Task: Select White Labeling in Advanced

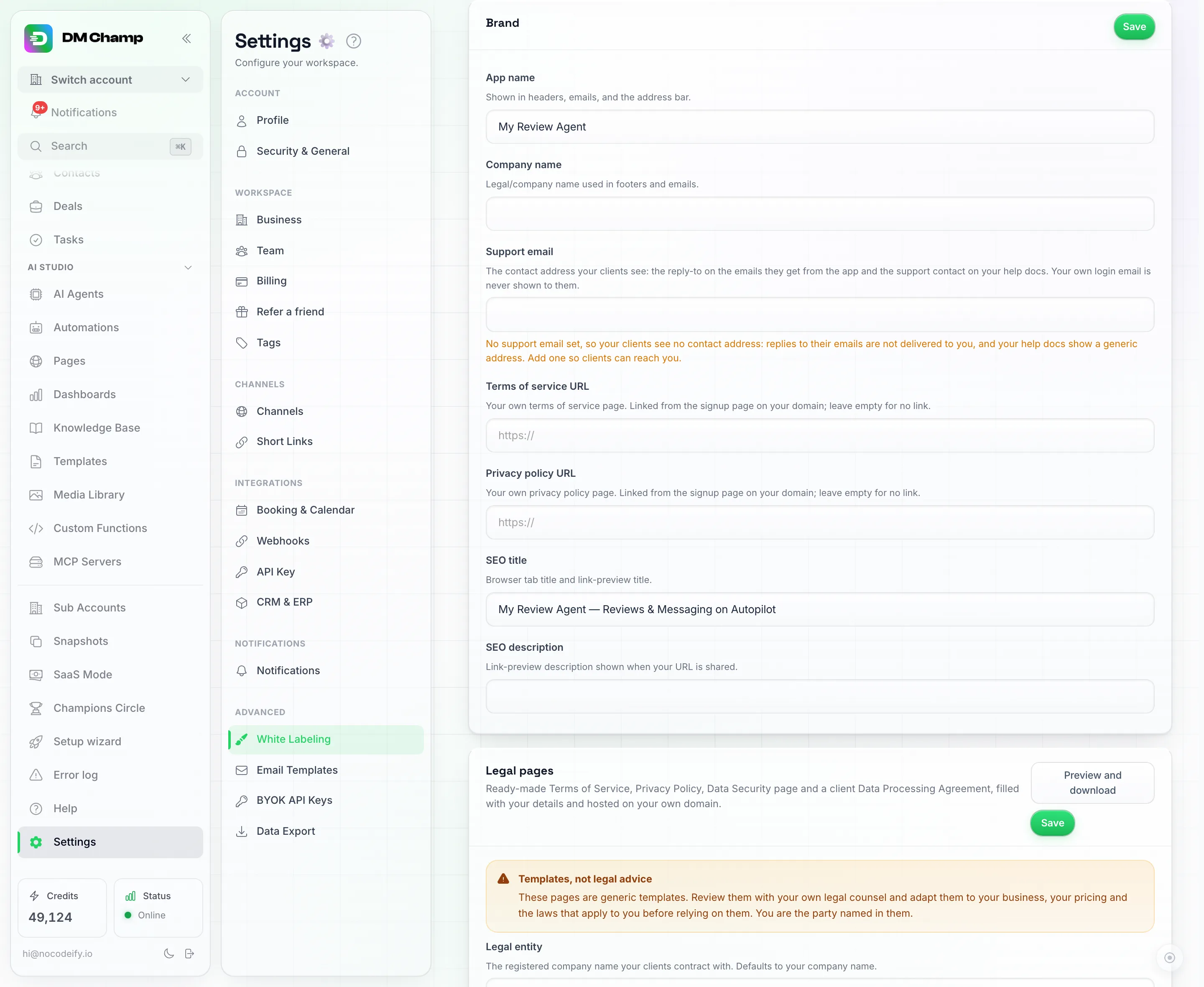Action: tap(326, 739)
